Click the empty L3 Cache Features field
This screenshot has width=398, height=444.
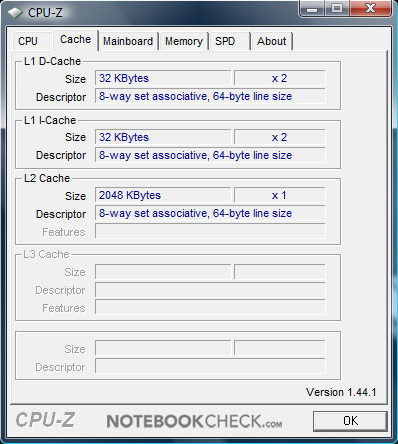tap(210, 307)
